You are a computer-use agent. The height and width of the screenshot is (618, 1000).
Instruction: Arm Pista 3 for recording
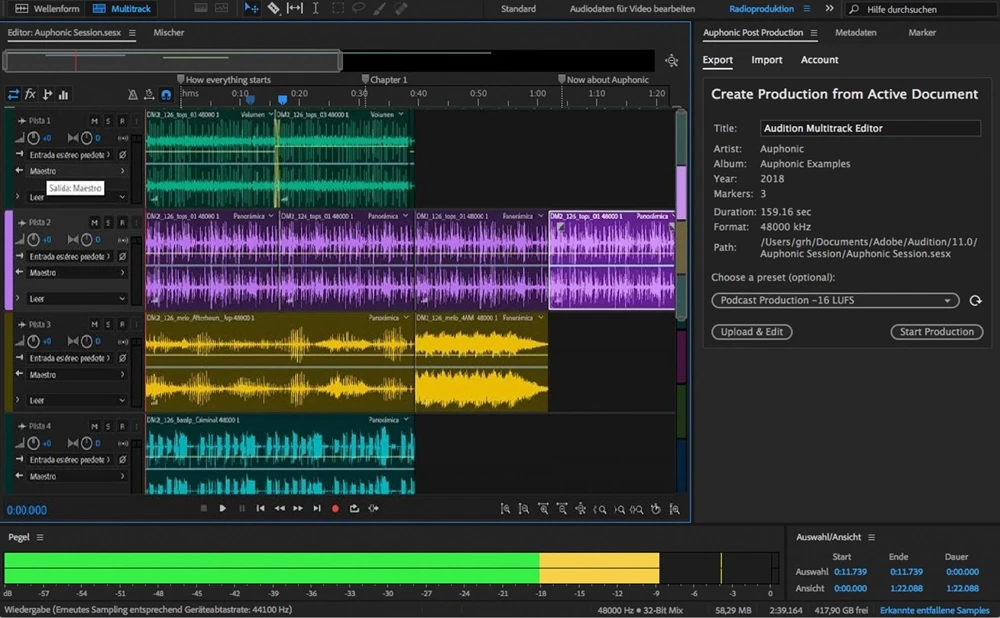click(x=122, y=324)
